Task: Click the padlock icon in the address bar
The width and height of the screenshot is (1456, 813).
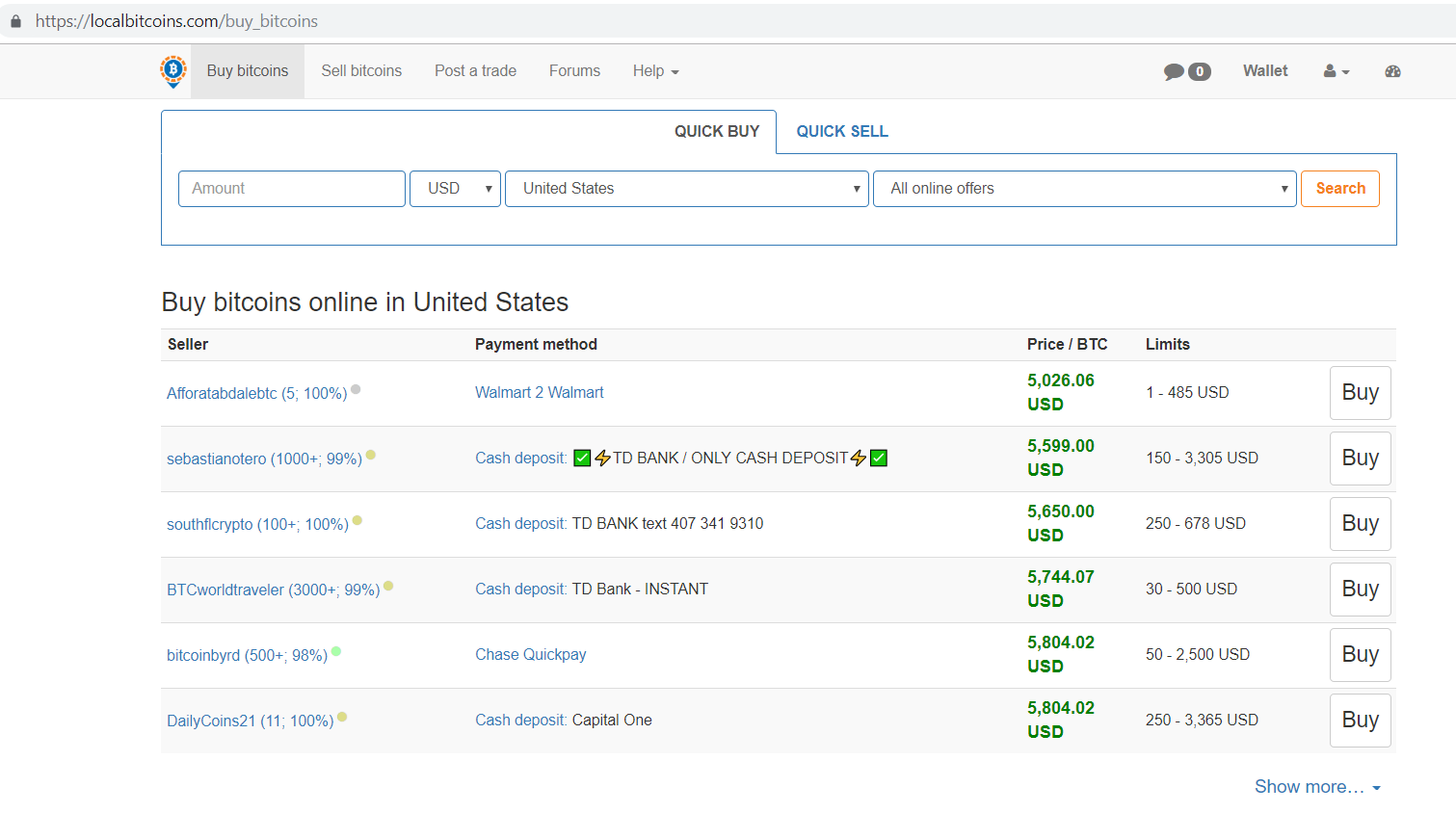Action: coord(15,21)
